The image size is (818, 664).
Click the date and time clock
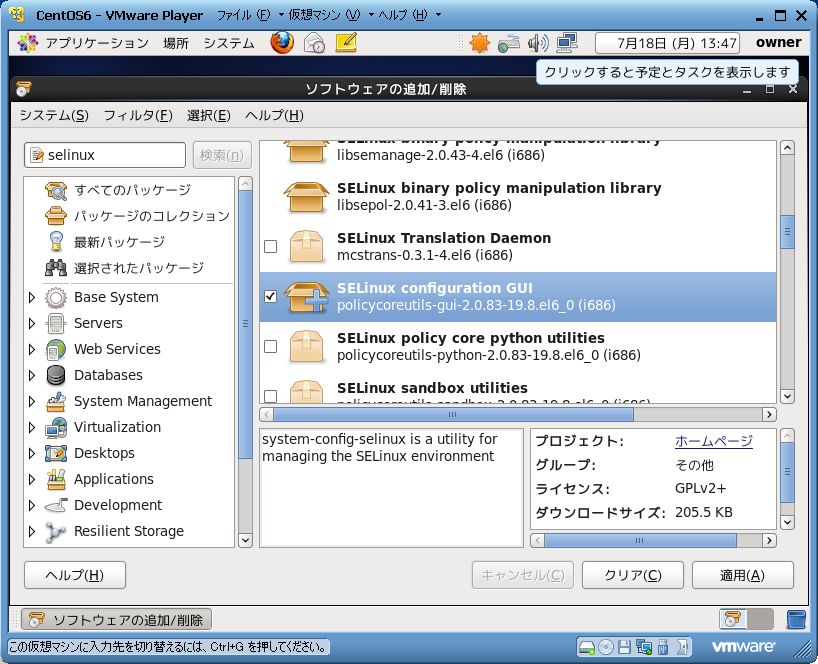click(668, 43)
